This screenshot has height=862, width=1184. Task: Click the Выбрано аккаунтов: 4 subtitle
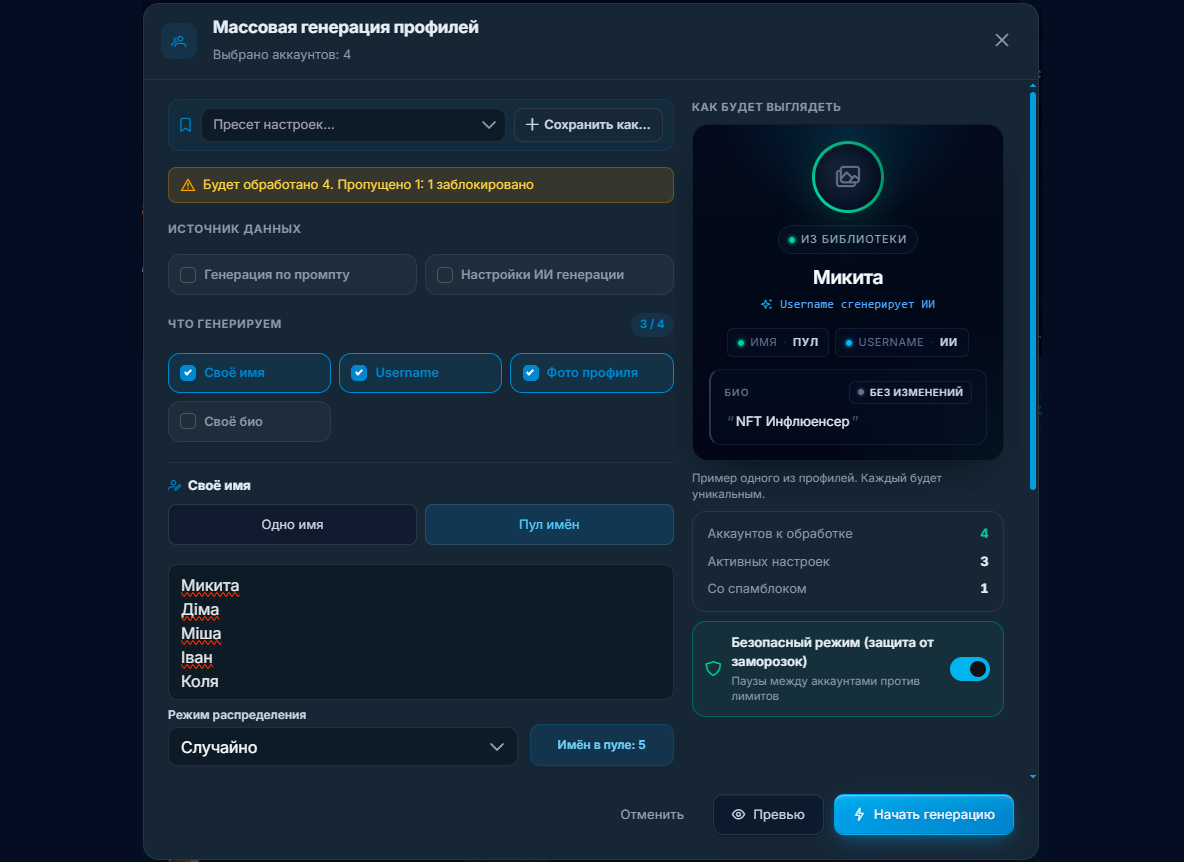pos(282,54)
